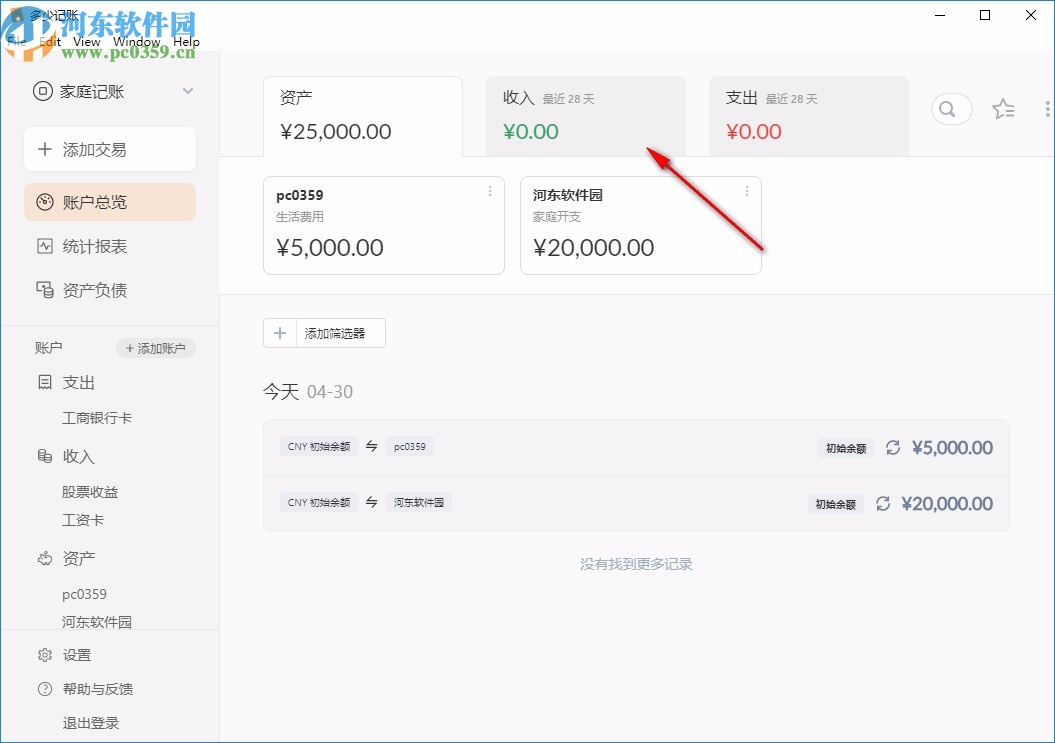The height and width of the screenshot is (743, 1055).
Task: Select 河东软件园 account in sidebar
Action: click(97, 622)
